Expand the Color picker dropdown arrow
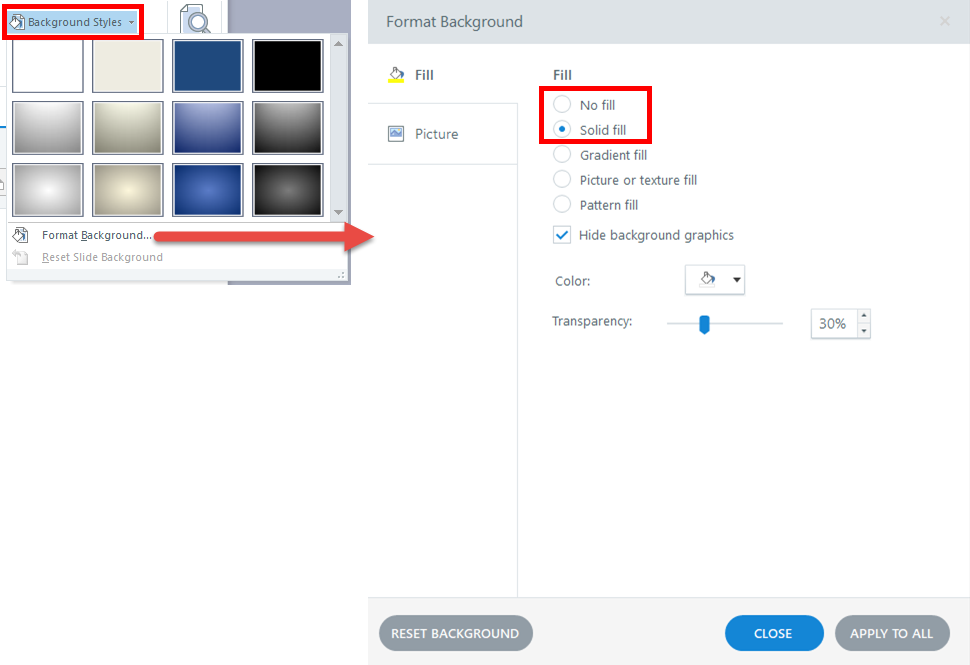This screenshot has height=665, width=970. tap(737, 280)
